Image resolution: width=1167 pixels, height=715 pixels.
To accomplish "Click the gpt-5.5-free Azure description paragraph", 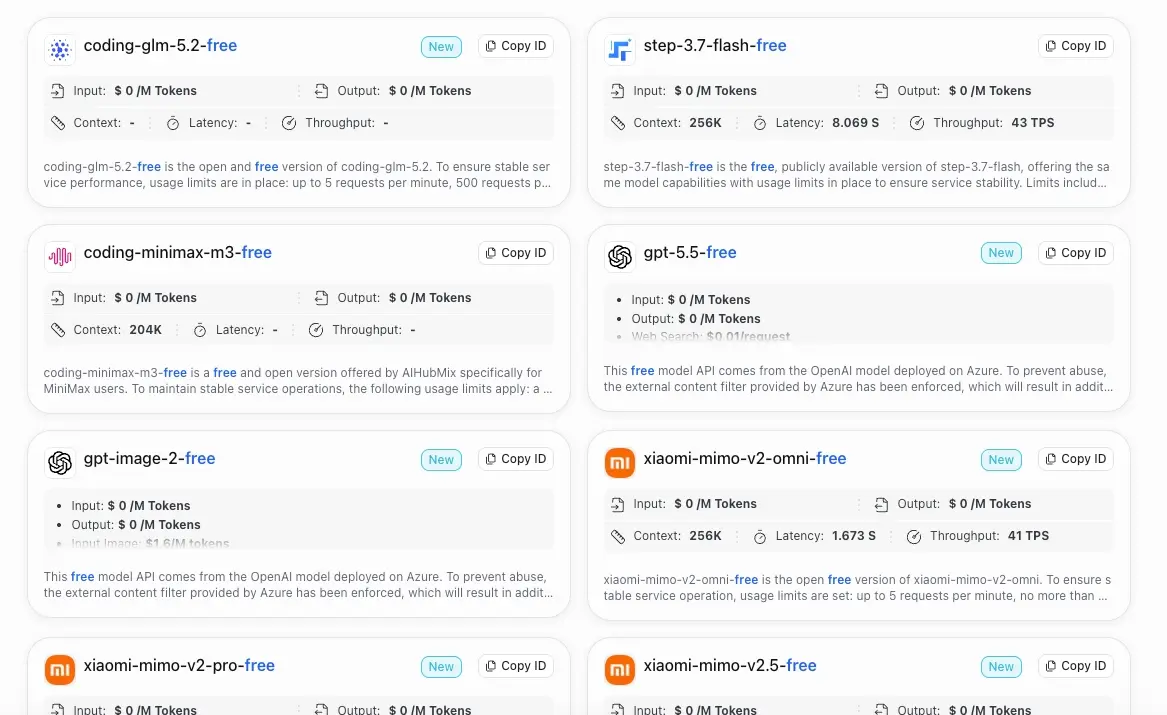I will click(858, 379).
